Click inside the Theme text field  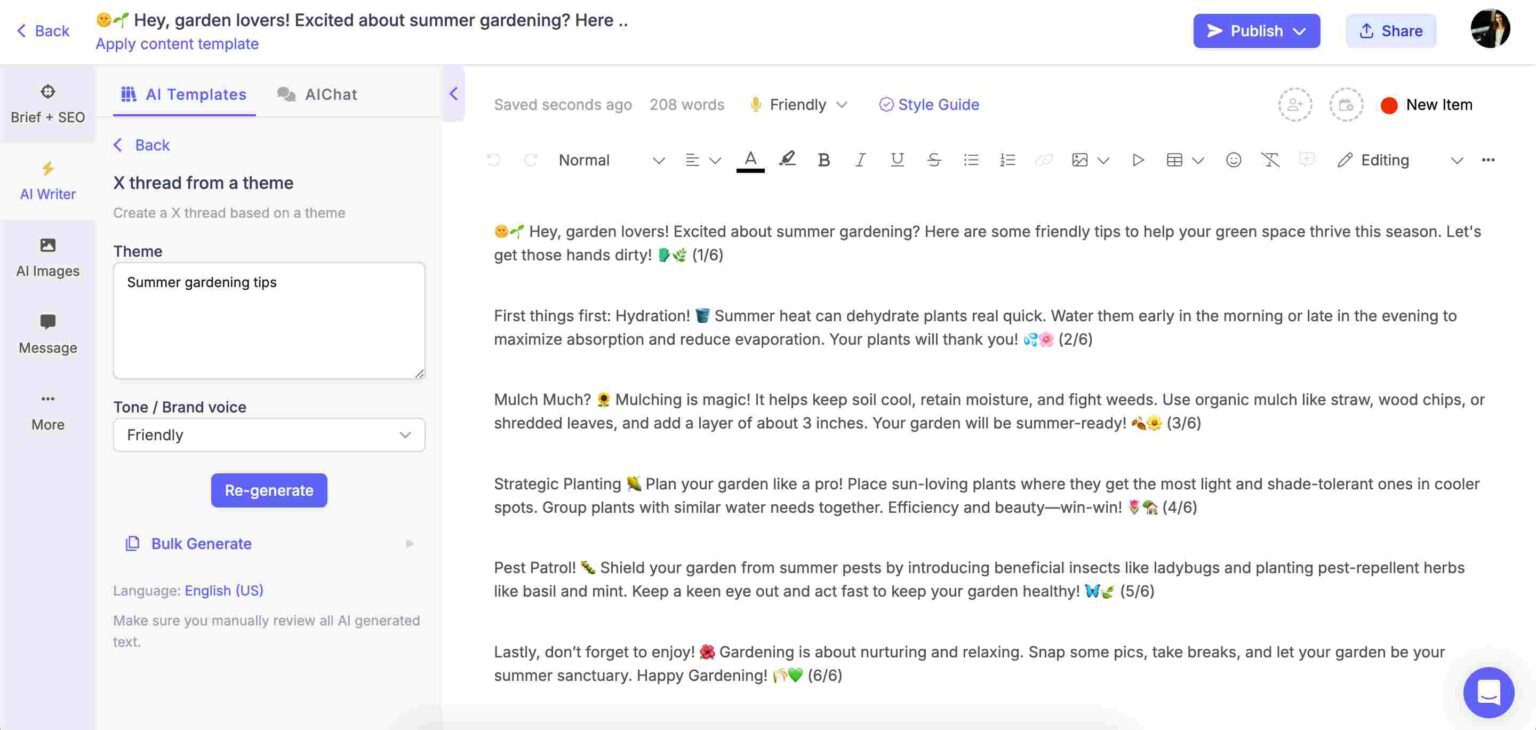click(x=268, y=320)
